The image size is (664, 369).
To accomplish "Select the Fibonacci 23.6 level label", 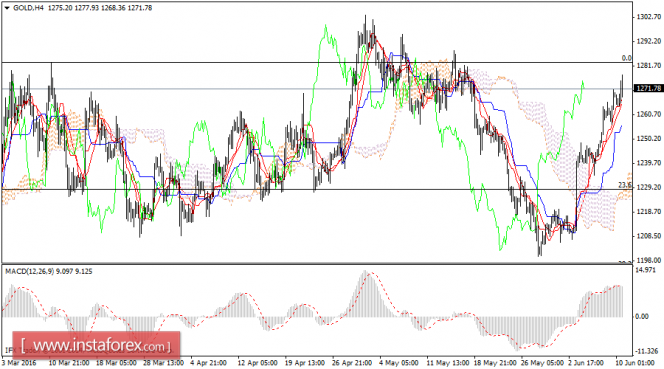I will (x=625, y=185).
